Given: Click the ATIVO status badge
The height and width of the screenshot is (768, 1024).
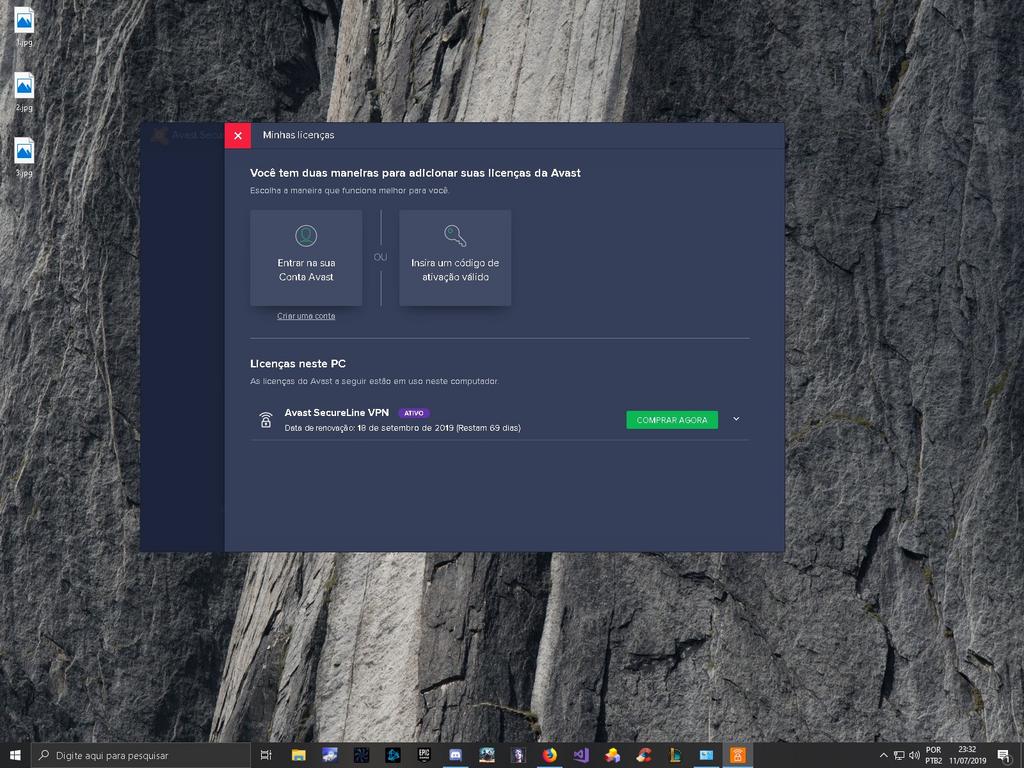Looking at the screenshot, I should [x=414, y=413].
